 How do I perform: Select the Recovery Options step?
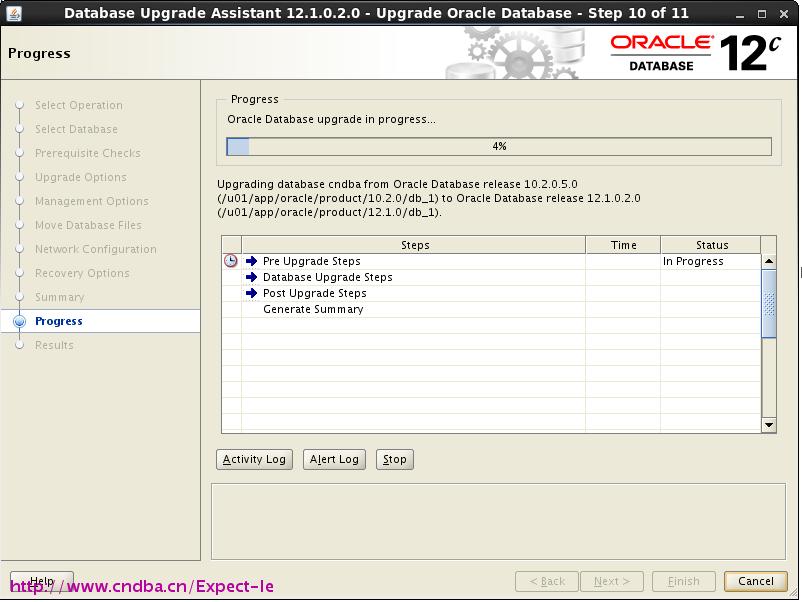pos(82,274)
